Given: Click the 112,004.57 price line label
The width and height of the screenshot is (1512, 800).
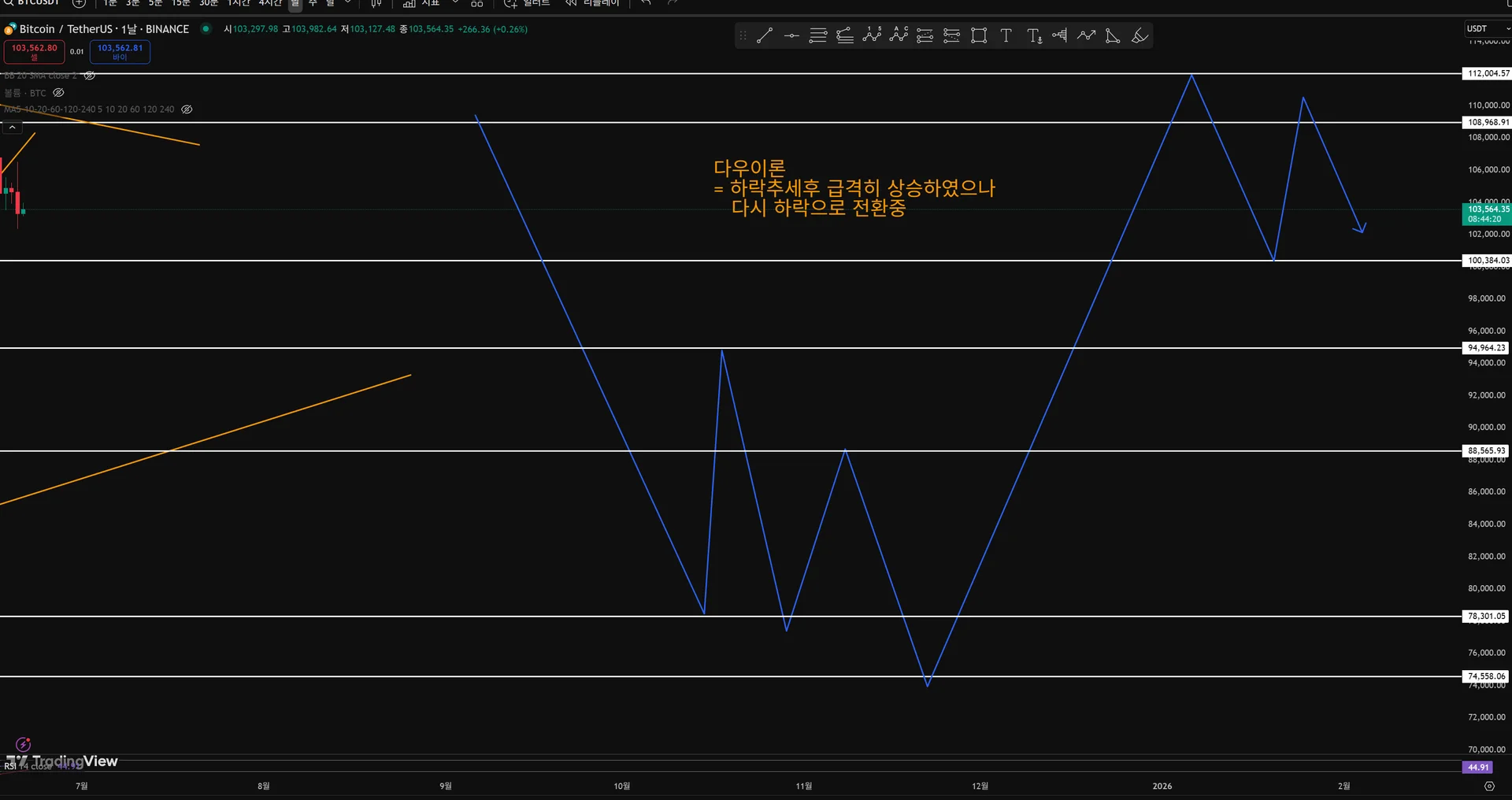Looking at the screenshot, I should point(1488,74).
